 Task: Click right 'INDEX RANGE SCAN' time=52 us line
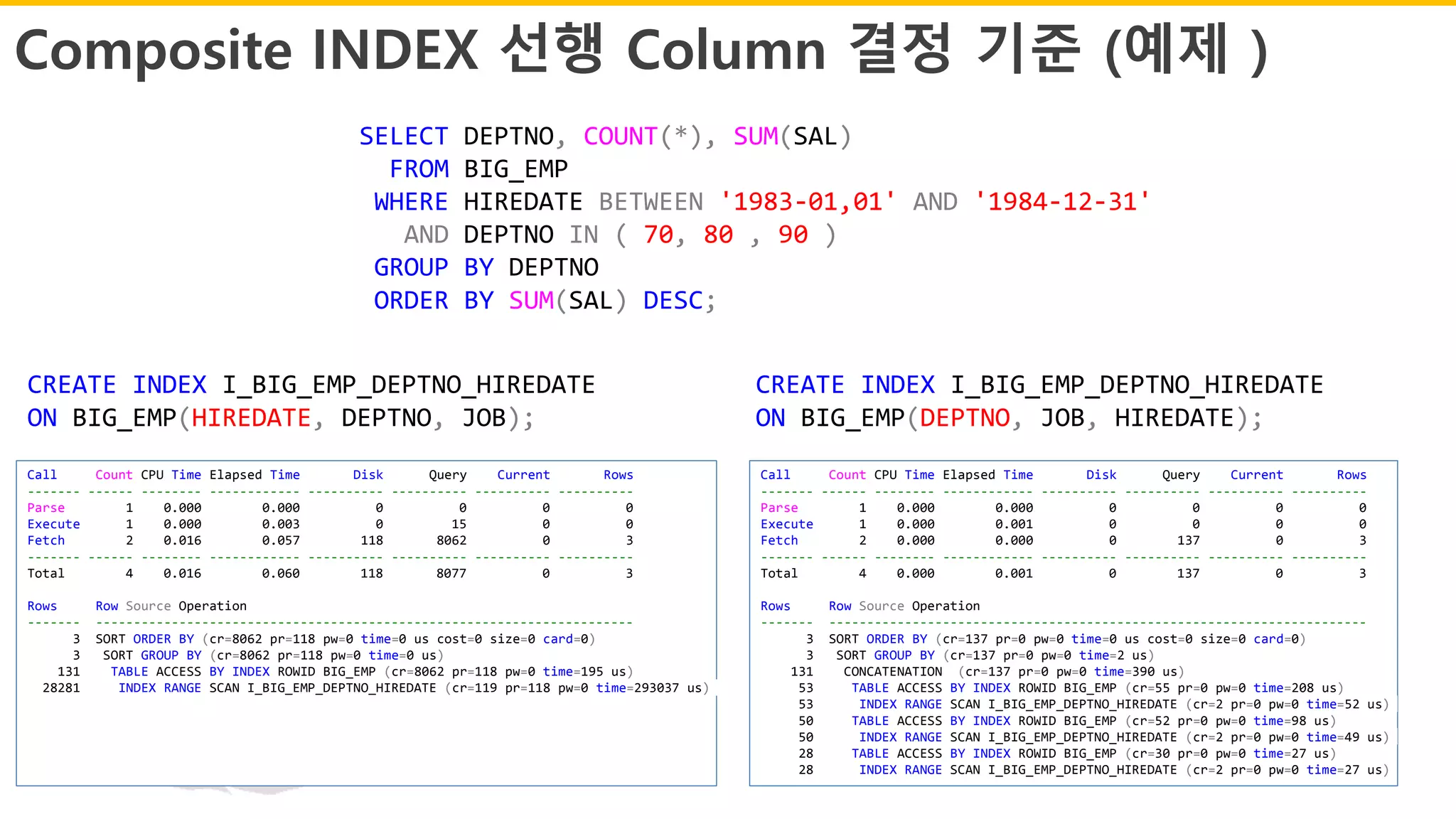[1124, 705]
